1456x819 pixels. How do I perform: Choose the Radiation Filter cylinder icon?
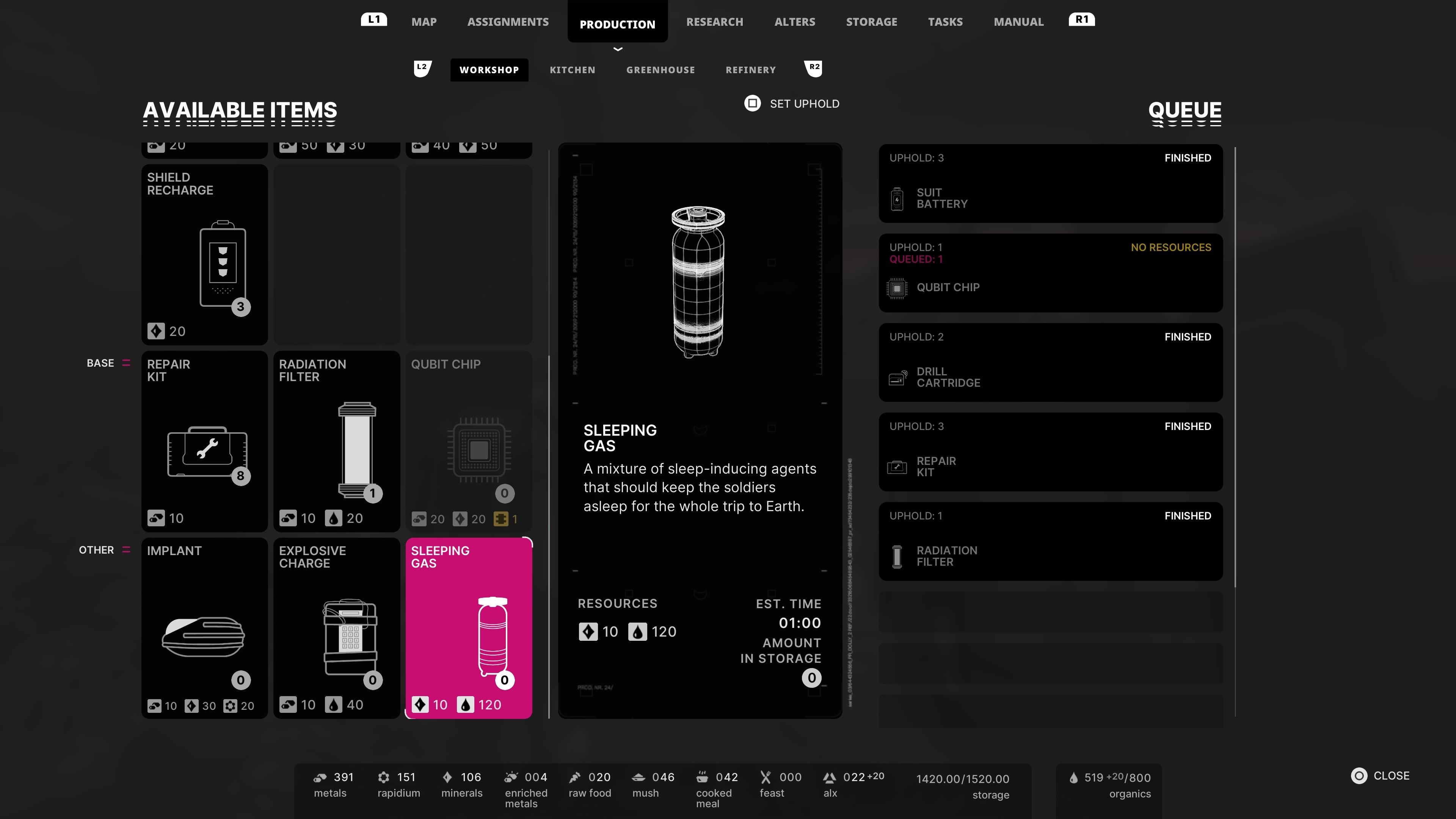click(357, 449)
